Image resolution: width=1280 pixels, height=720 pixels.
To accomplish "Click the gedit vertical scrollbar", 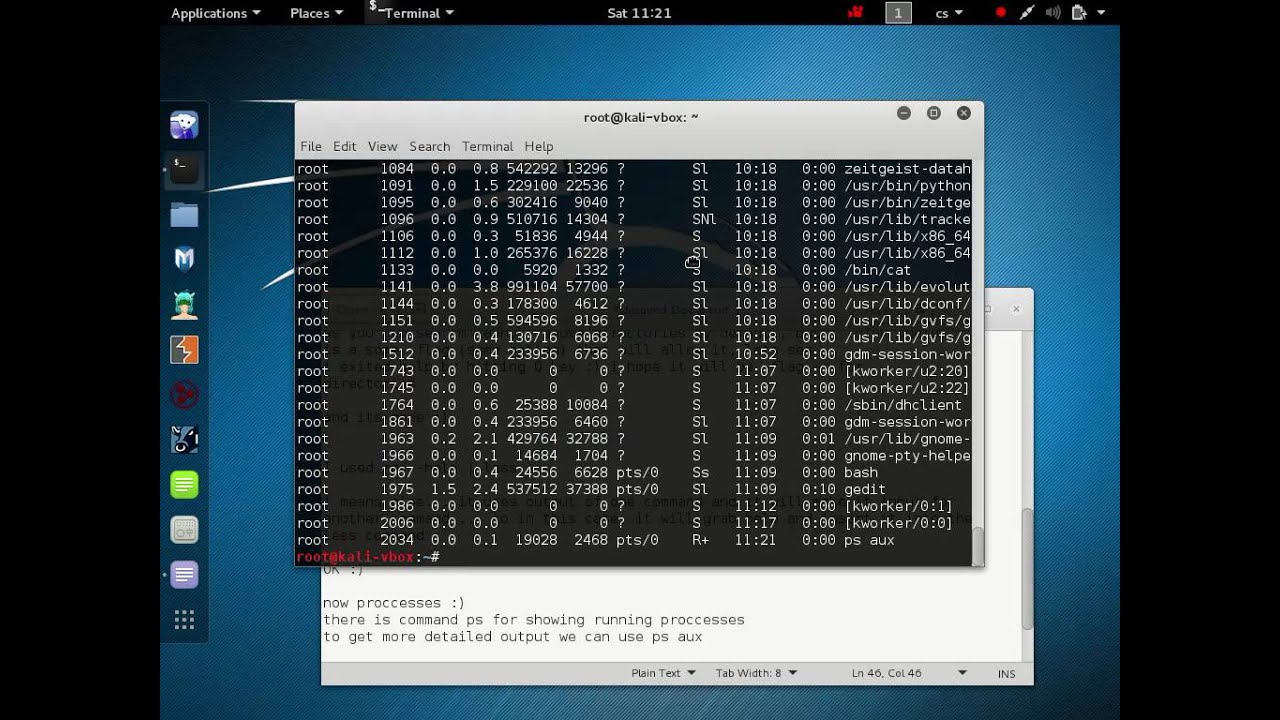I will [1026, 570].
